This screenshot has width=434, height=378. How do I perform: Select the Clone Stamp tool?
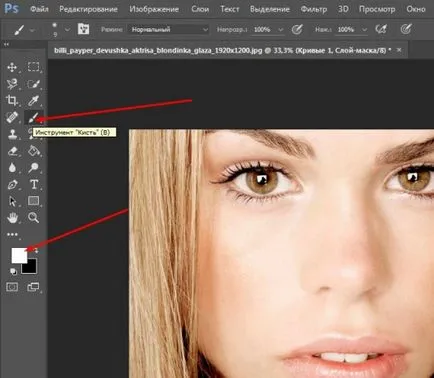tap(12, 134)
